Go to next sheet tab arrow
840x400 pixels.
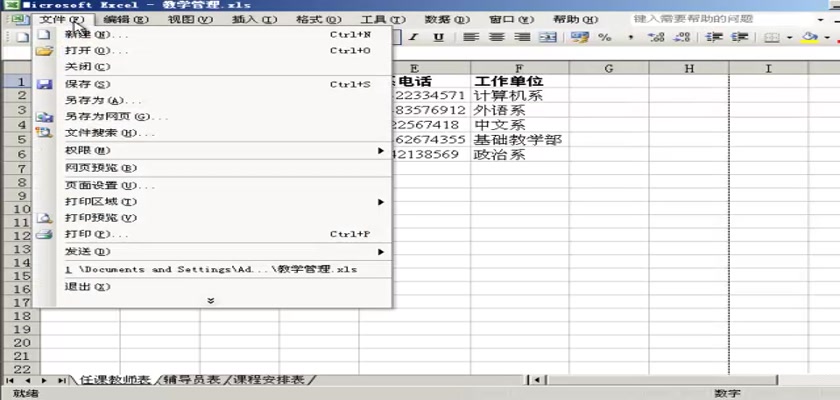coord(44,380)
